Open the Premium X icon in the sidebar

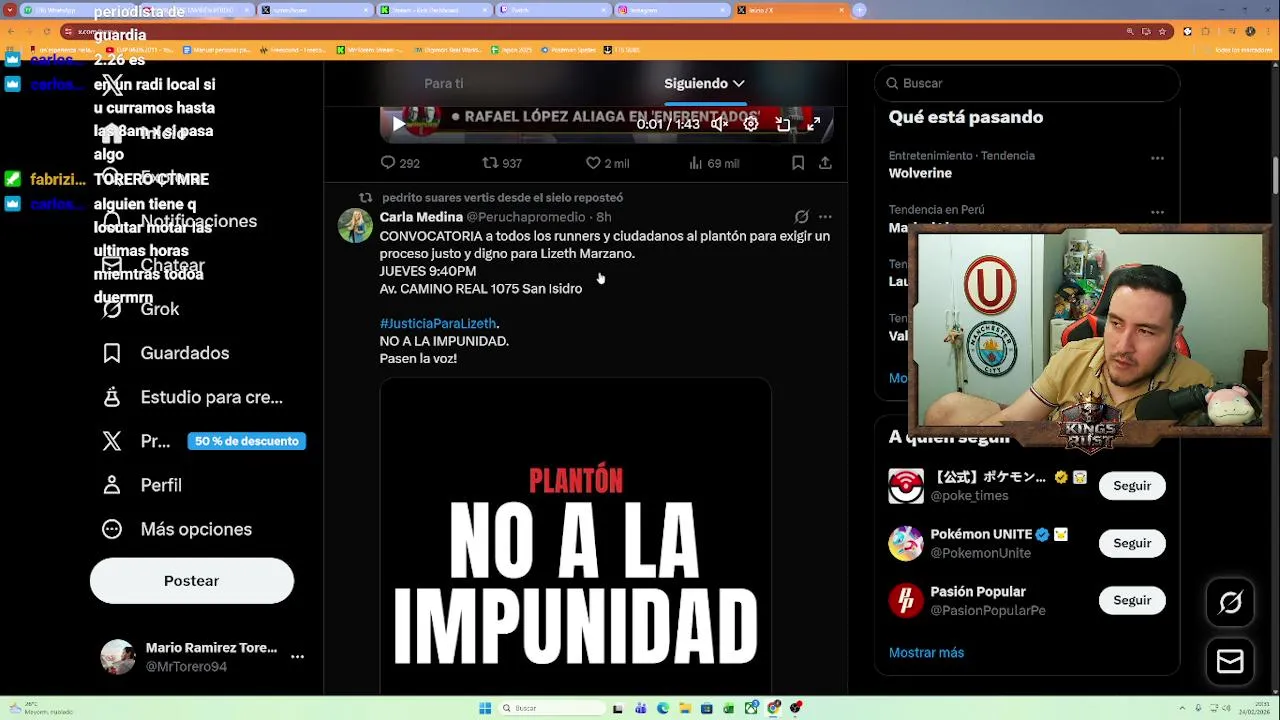[x=112, y=441]
